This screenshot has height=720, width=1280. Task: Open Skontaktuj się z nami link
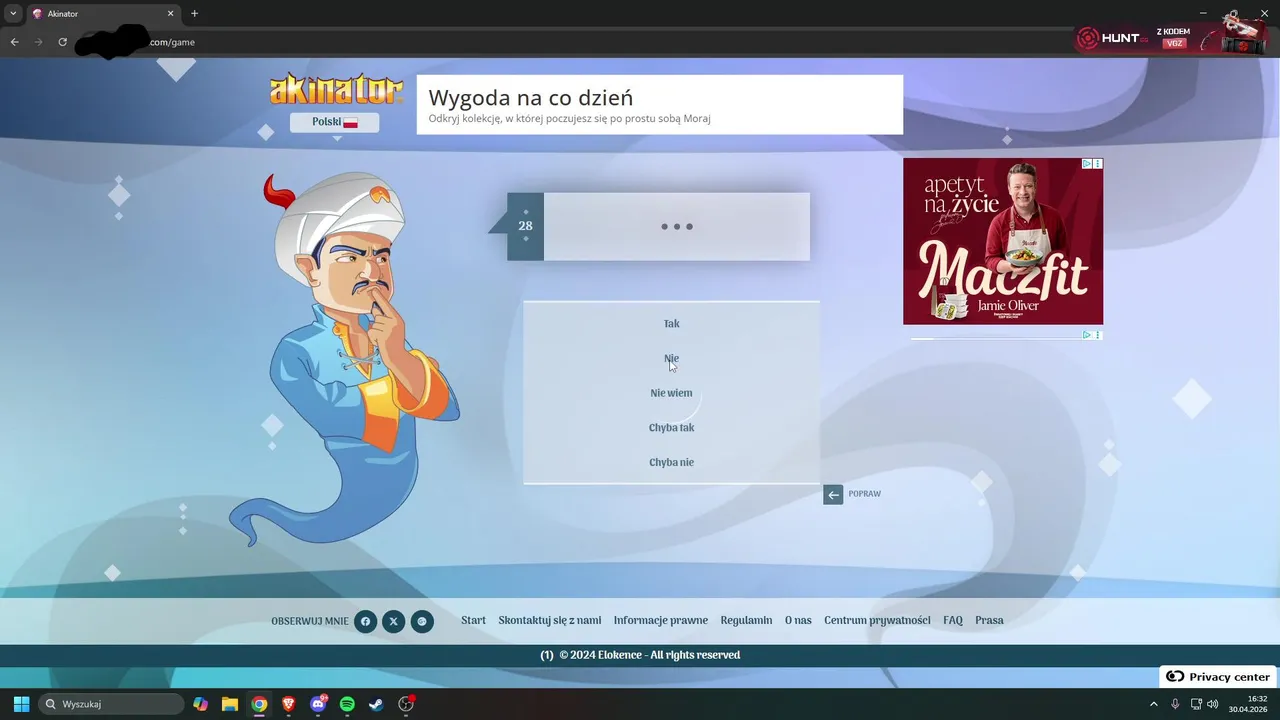pyautogui.click(x=550, y=620)
